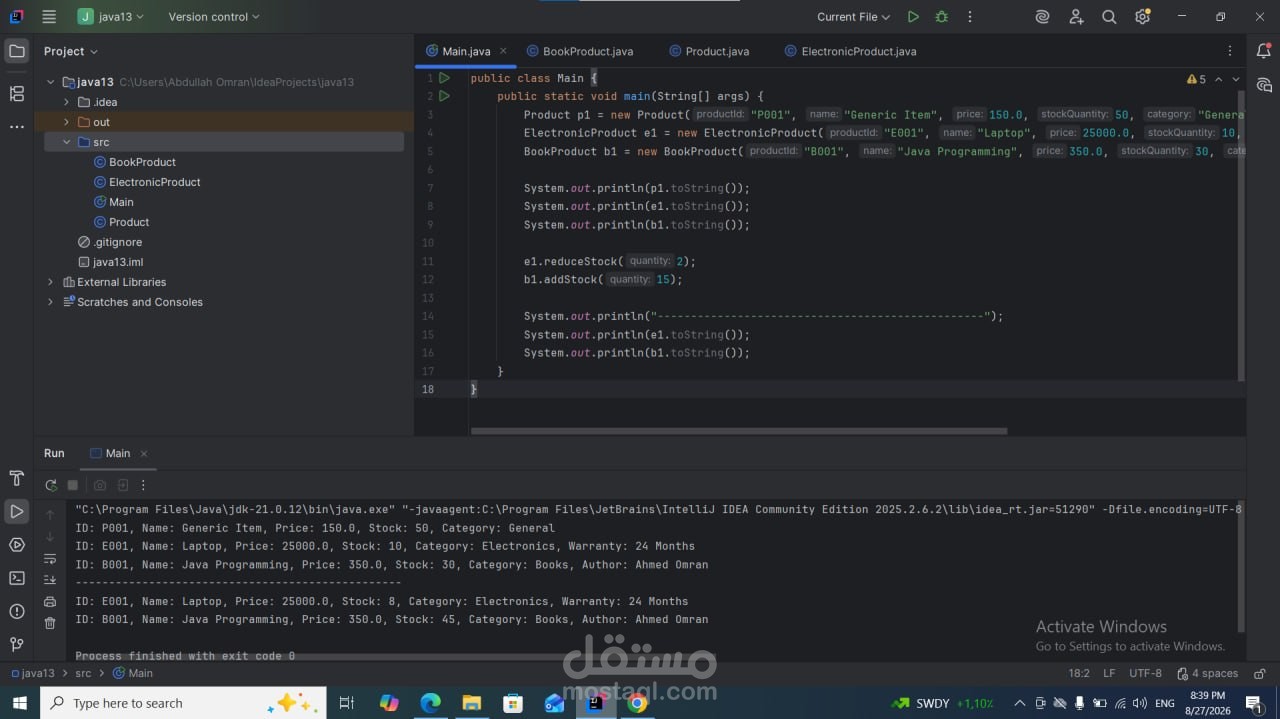Click the 4 spaces indent setting
The height and width of the screenshot is (719, 1280).
1207,673
